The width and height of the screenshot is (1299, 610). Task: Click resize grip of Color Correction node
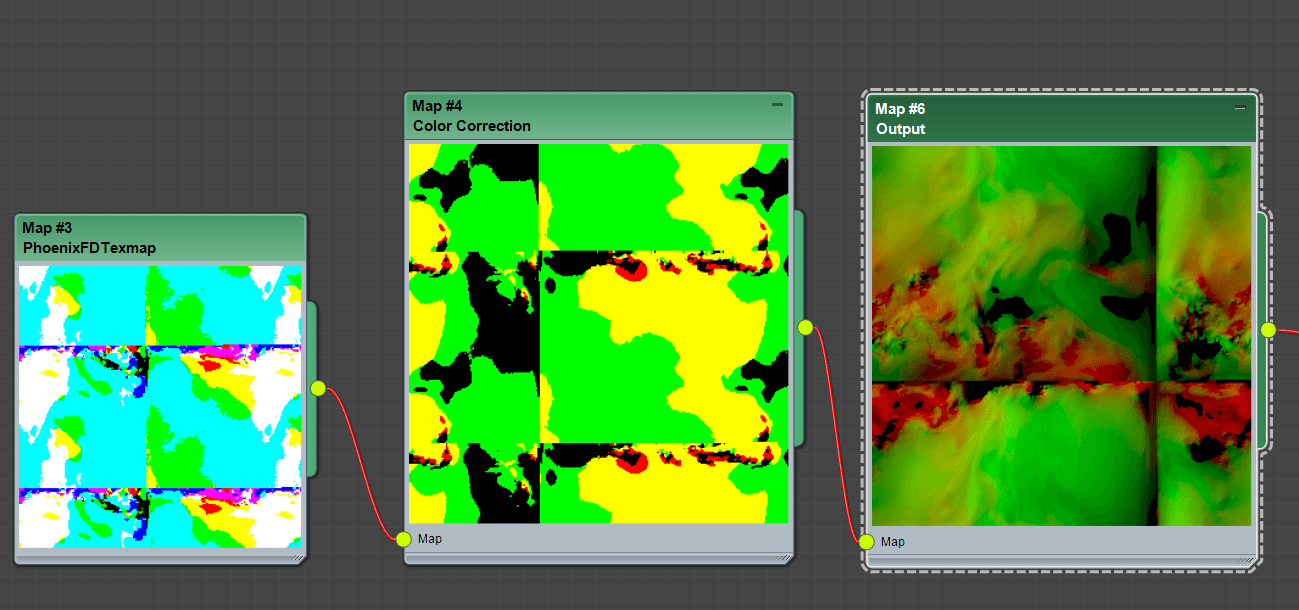pos(784,559)
